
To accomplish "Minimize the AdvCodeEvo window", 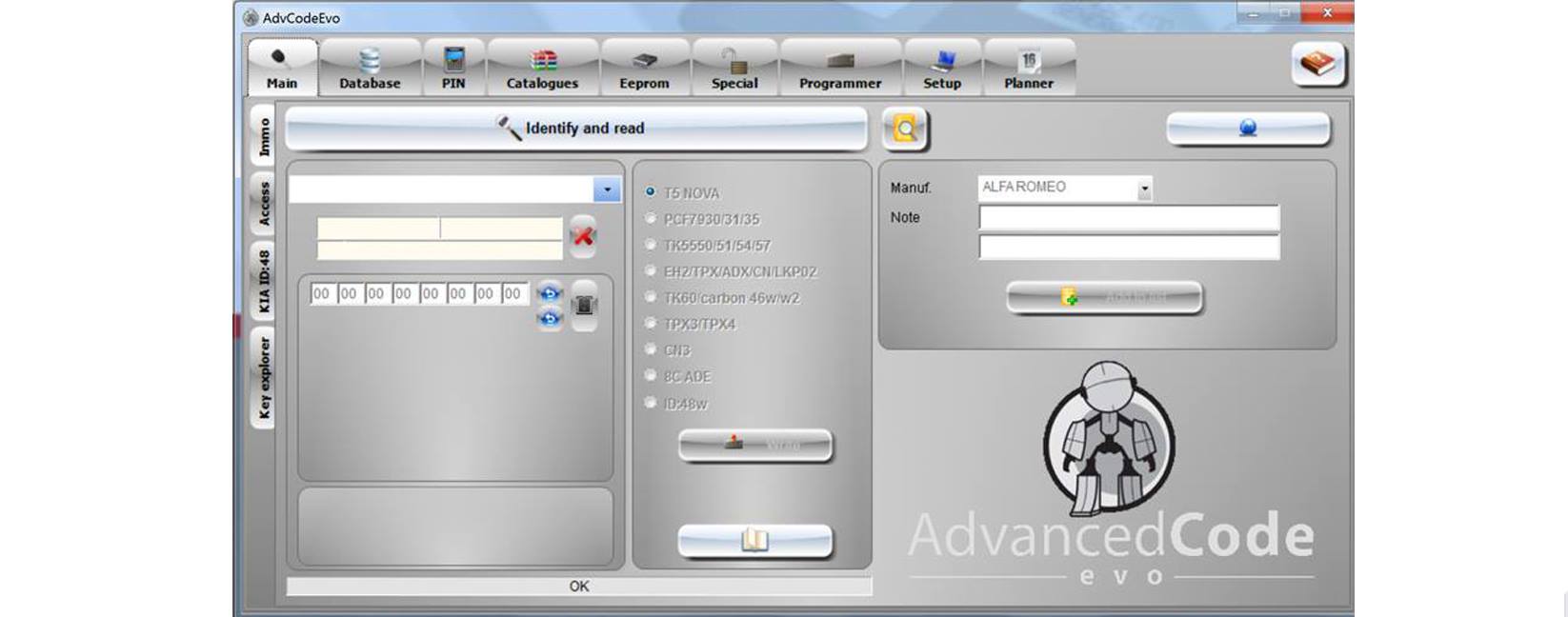I will pos(1253,12).
